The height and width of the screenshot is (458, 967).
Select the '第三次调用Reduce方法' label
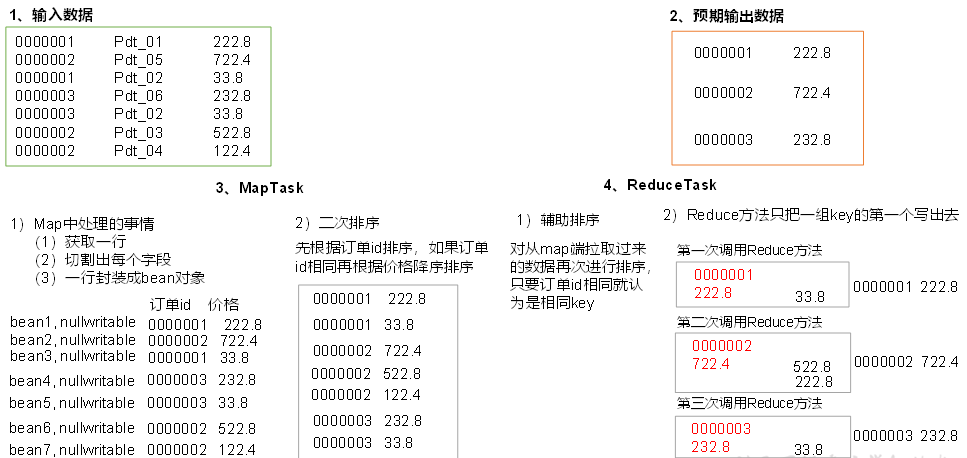click(749, 403)
